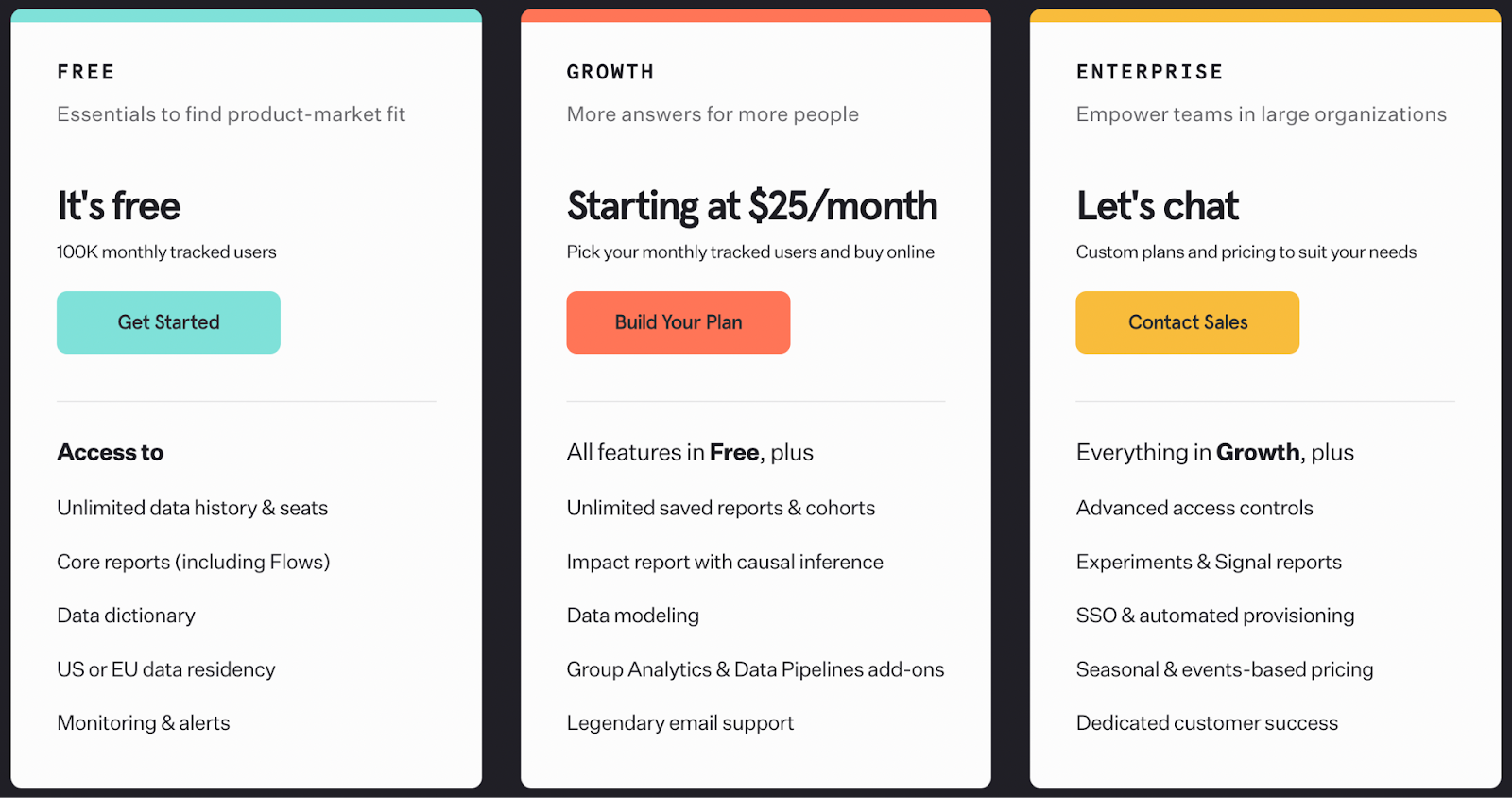Select the ENTERPRISE plan heading
Viewport: 1512px width, 798px height.
click(x=1149, y=71)
